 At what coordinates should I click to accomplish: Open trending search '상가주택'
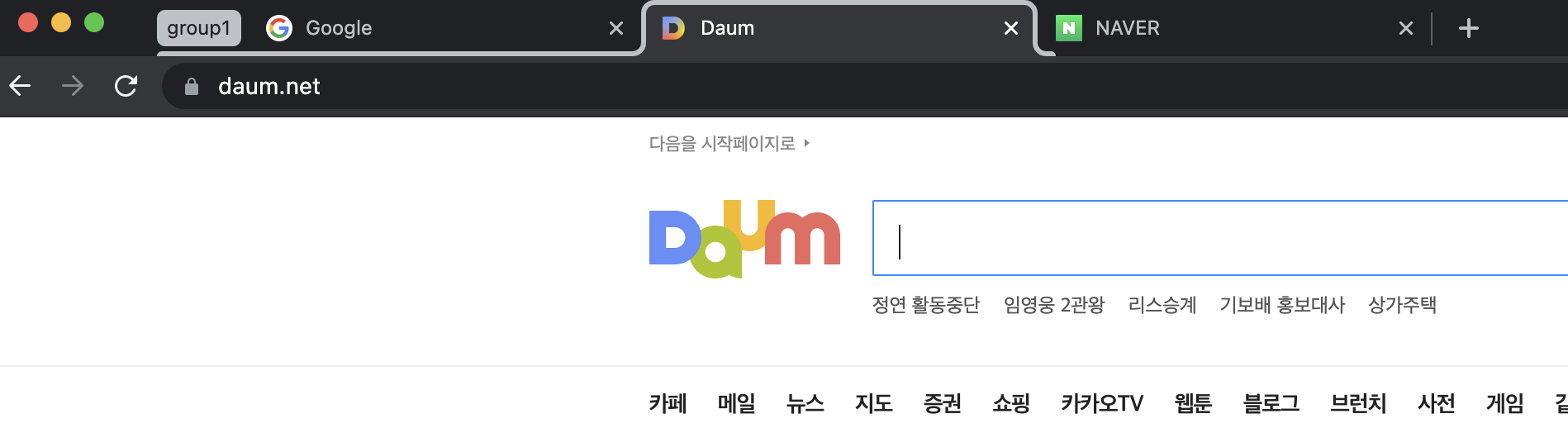[x=1402, y=305]
